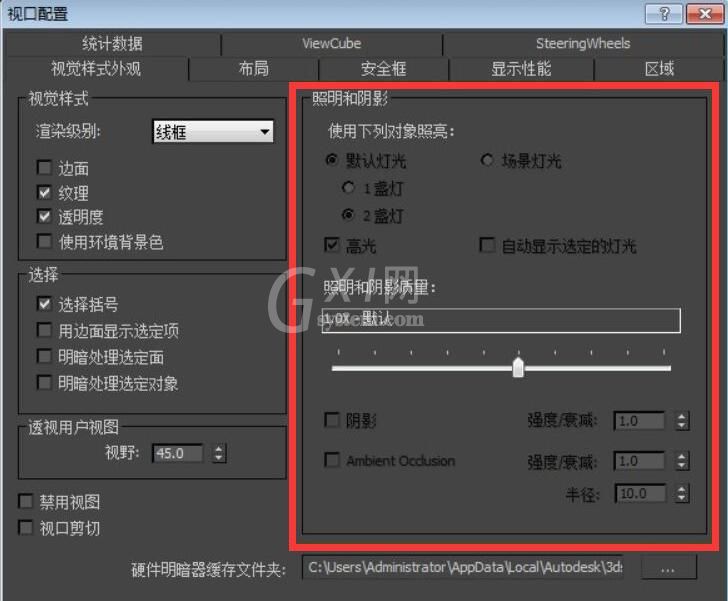Check the 视口剪切 checkbox

pos(26,528)
